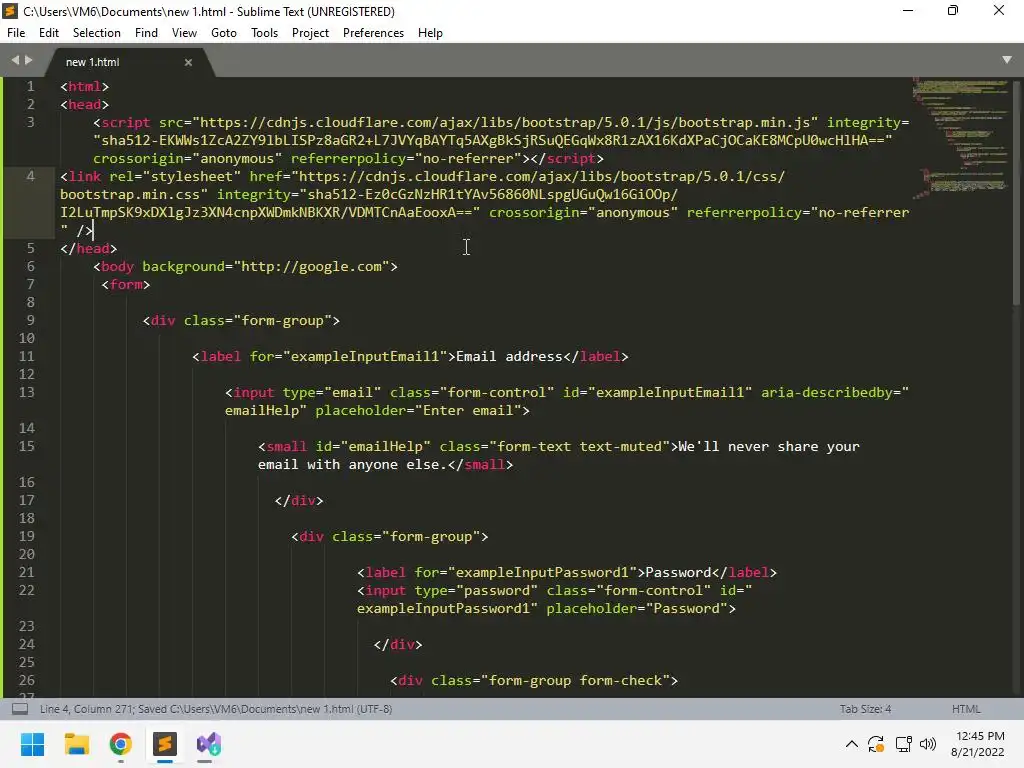Click line number 13 in gutter
1024x768 pixels.
click(x=26, y=392)
